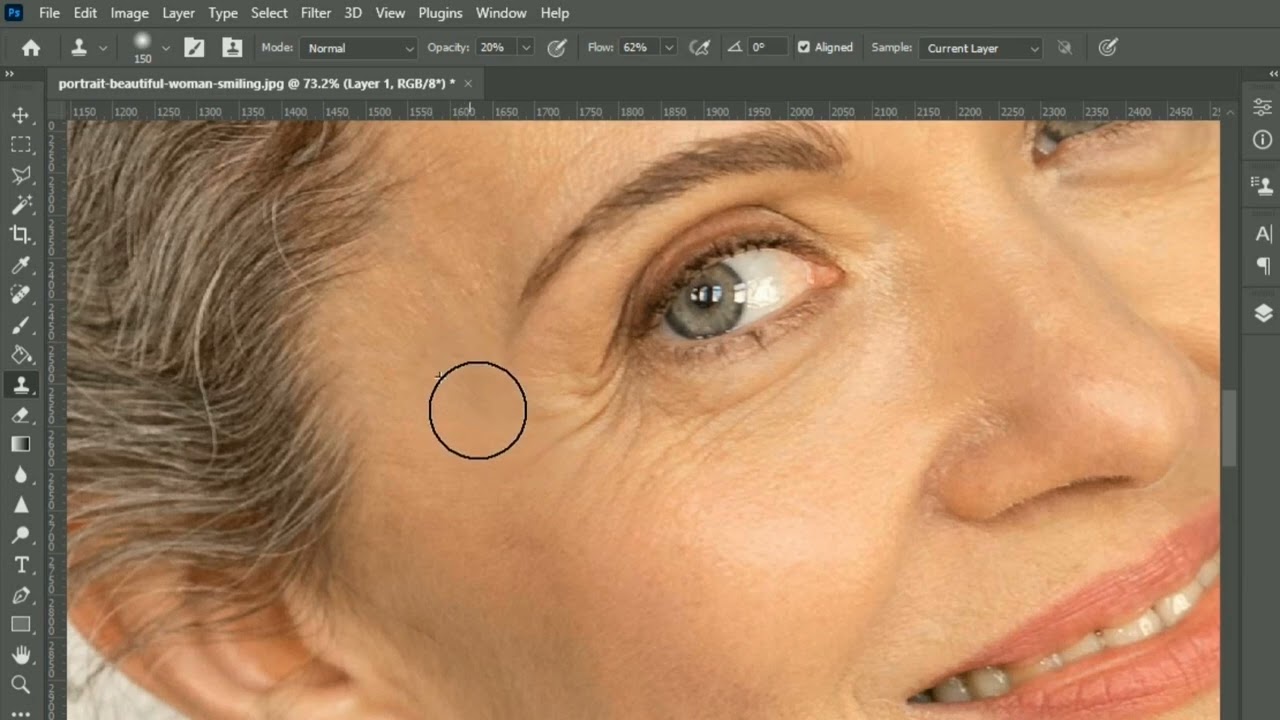Viewport: 1280px width, 720px height.
Task: Select the Eraser tool
Action: (20, 415)
